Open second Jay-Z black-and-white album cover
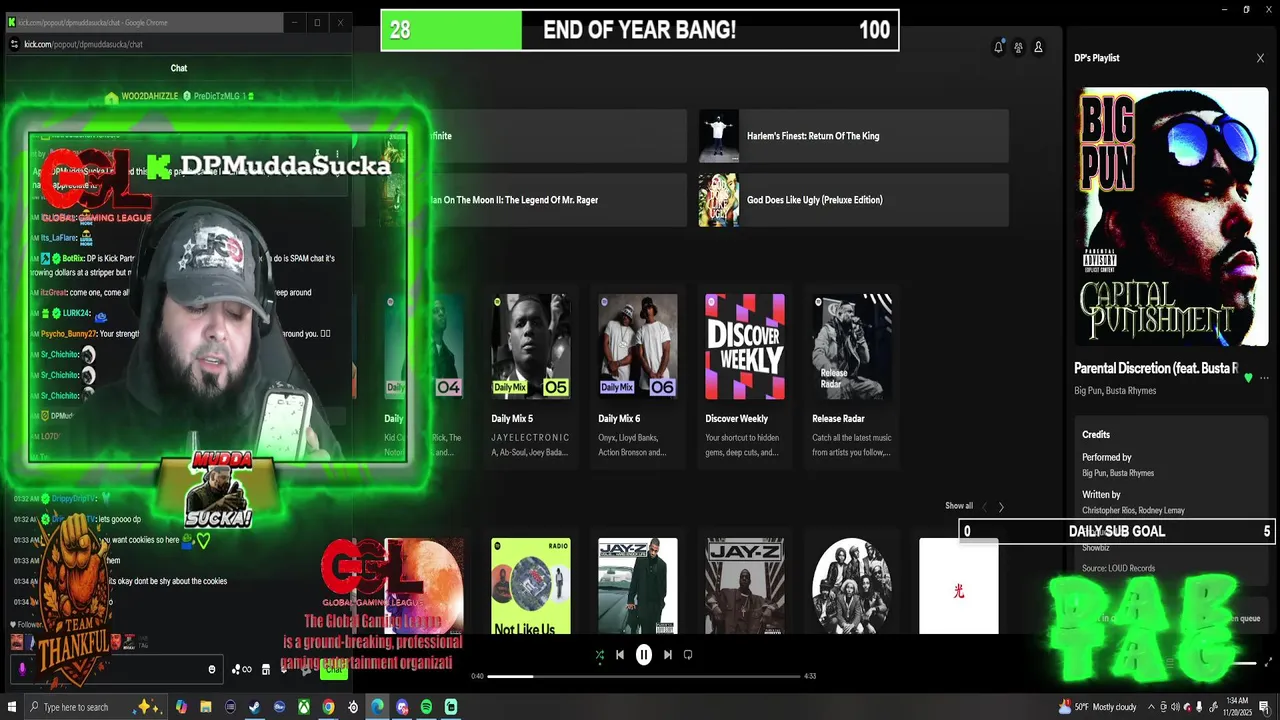 [x=745, y=586]
